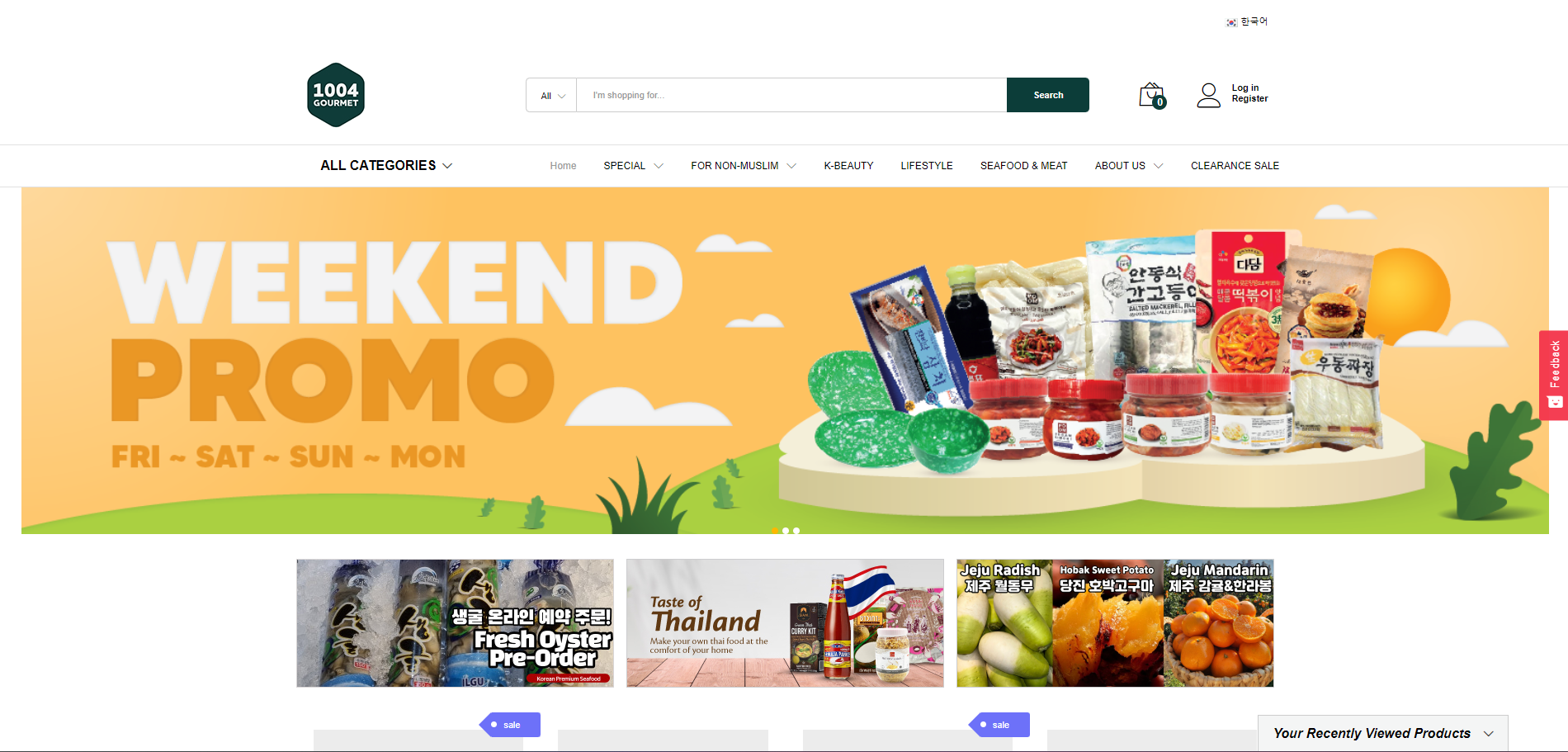The height and width of the screenshot is (752, 1568).
Task: Open the shopping cart icon
Action: coord(1152,95)
